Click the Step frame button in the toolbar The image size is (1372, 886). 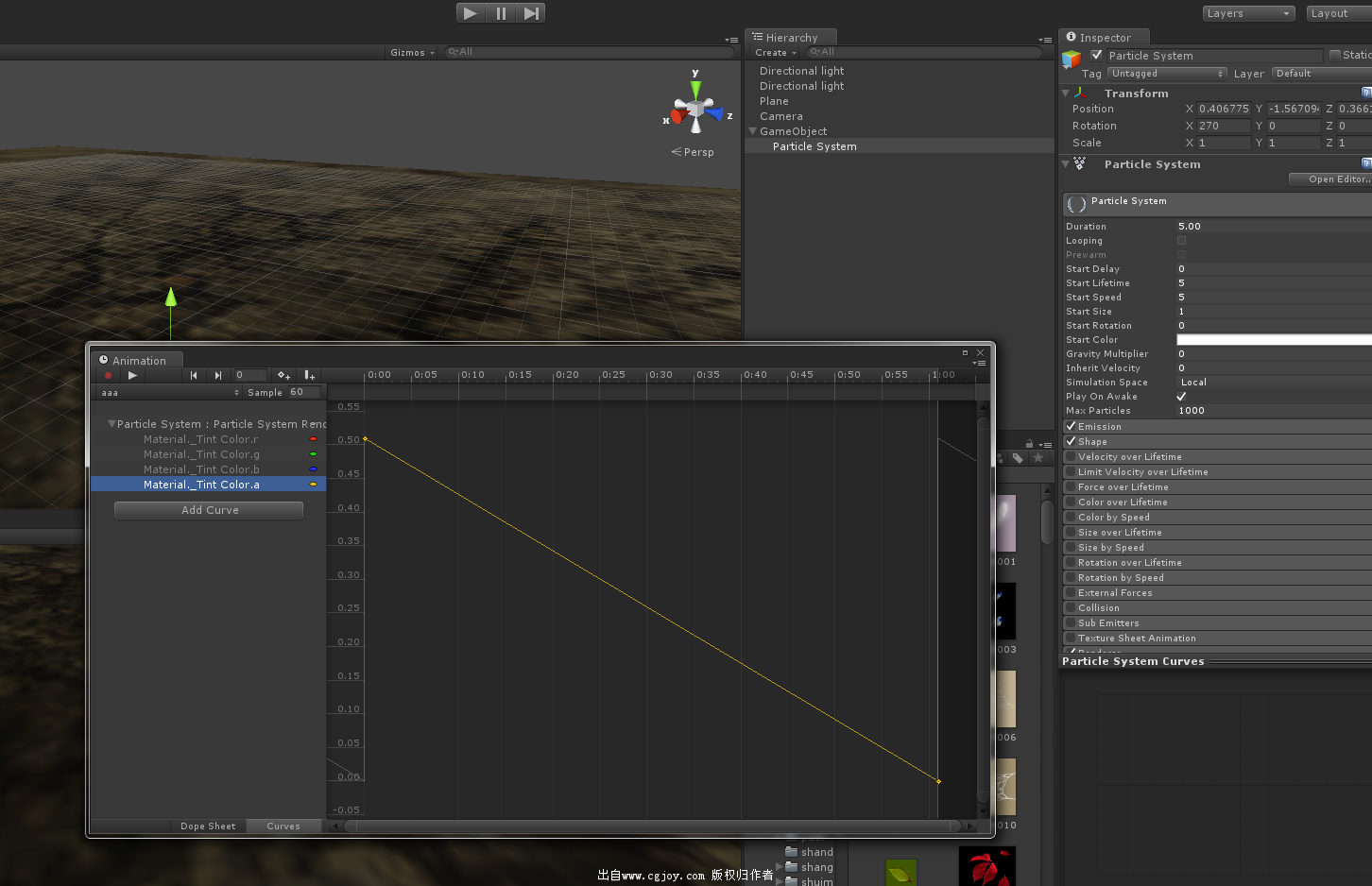[531, 13]
